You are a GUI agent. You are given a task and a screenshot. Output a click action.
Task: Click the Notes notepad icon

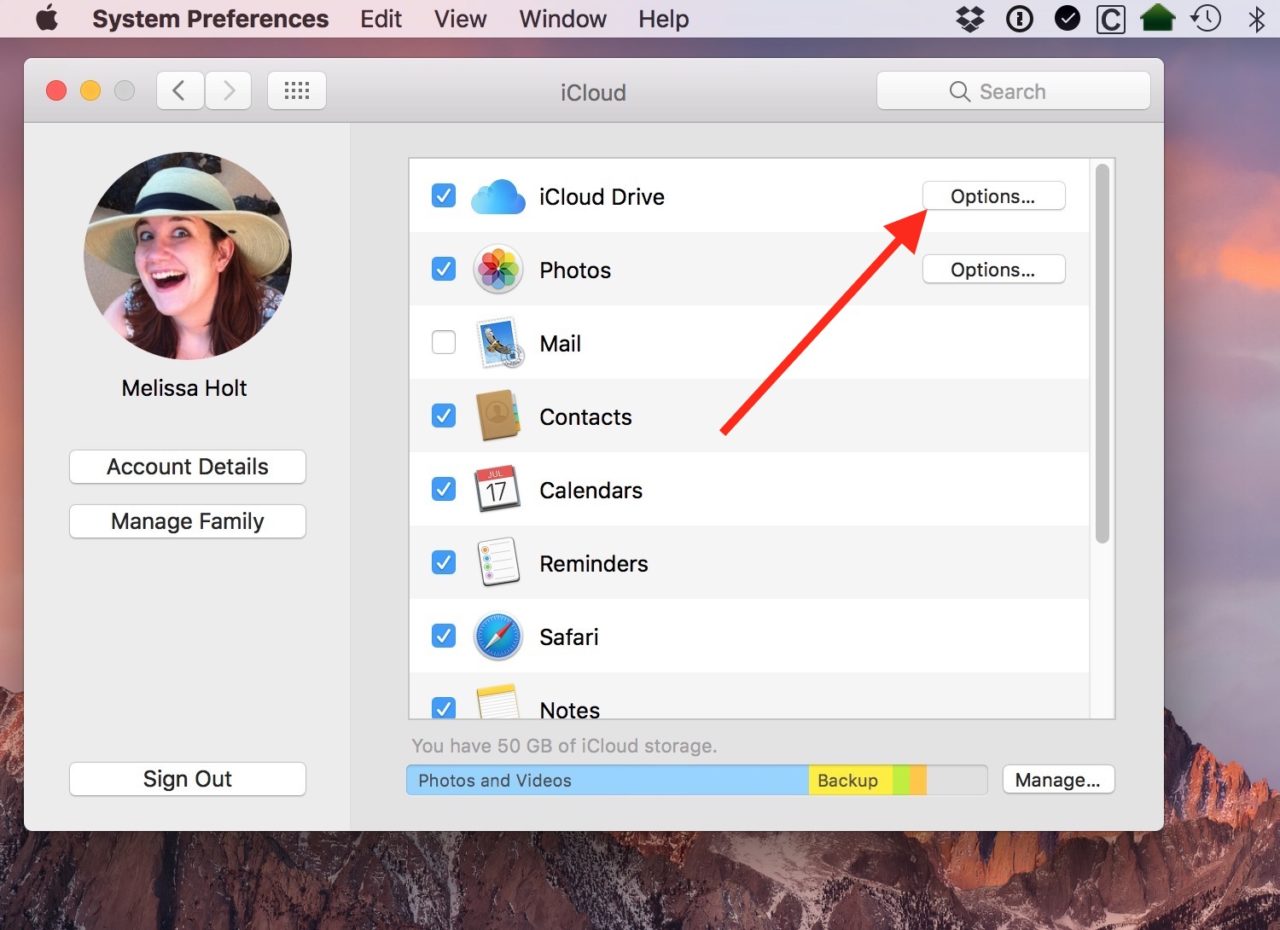[x=498, y=702]
